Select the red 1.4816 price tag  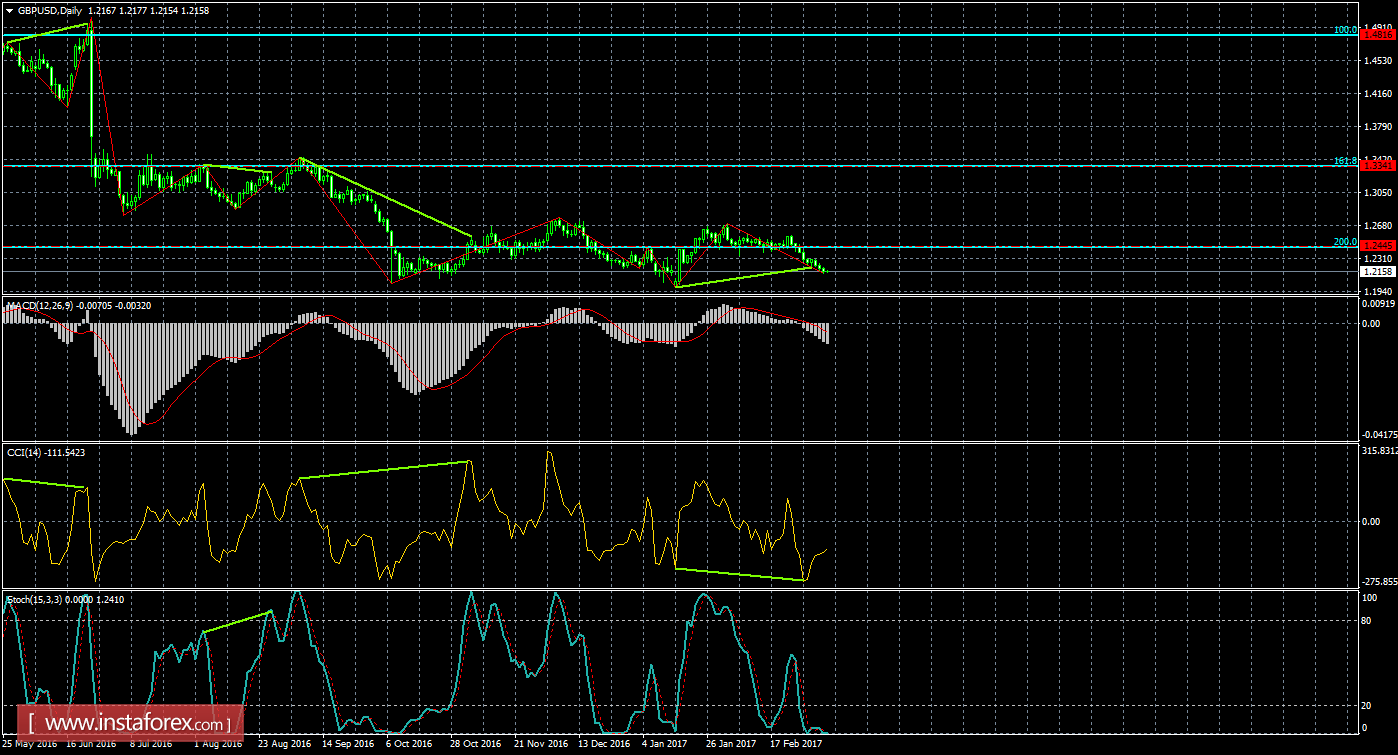click(1379, 34)
